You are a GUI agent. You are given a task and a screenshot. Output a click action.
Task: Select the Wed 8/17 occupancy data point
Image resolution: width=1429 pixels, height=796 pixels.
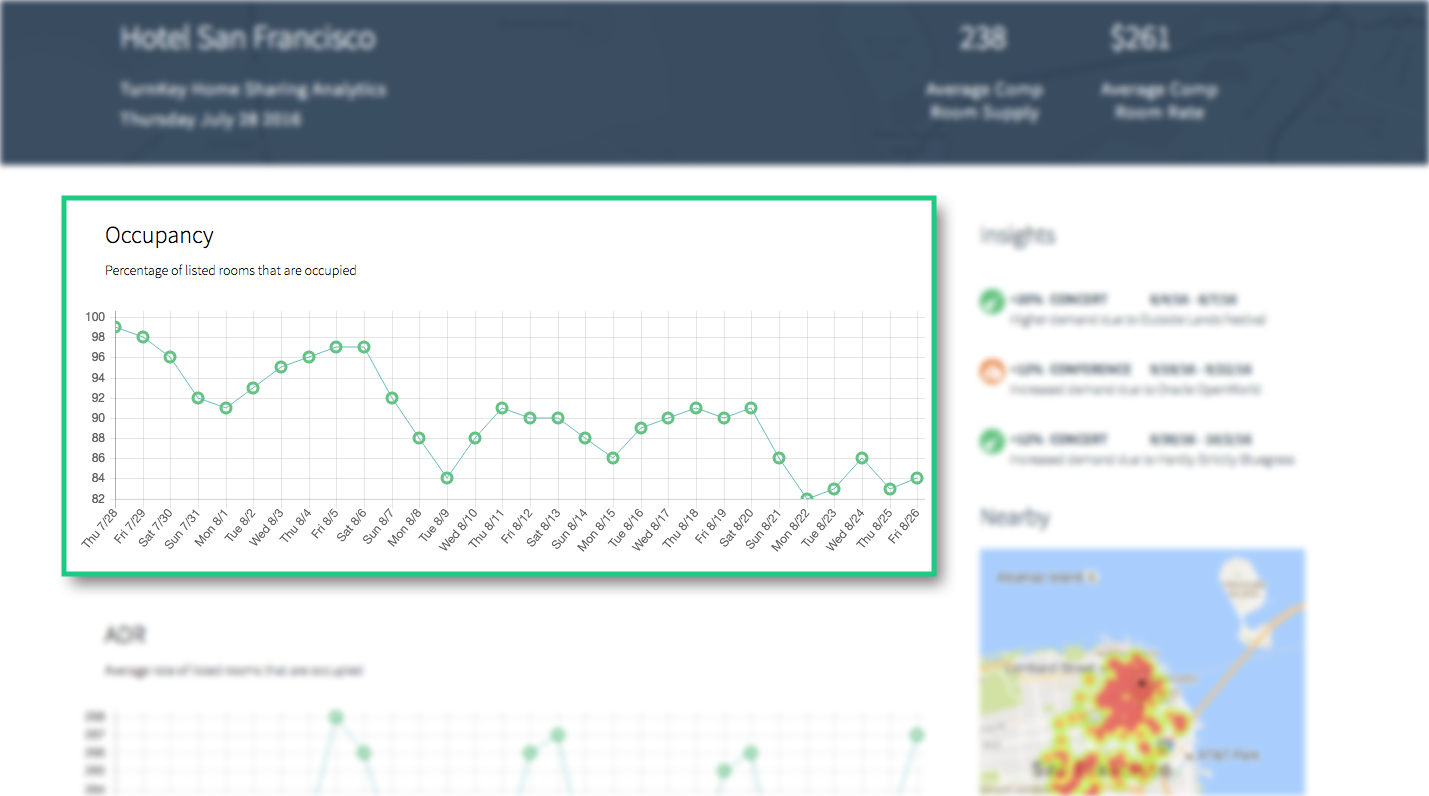668,418
